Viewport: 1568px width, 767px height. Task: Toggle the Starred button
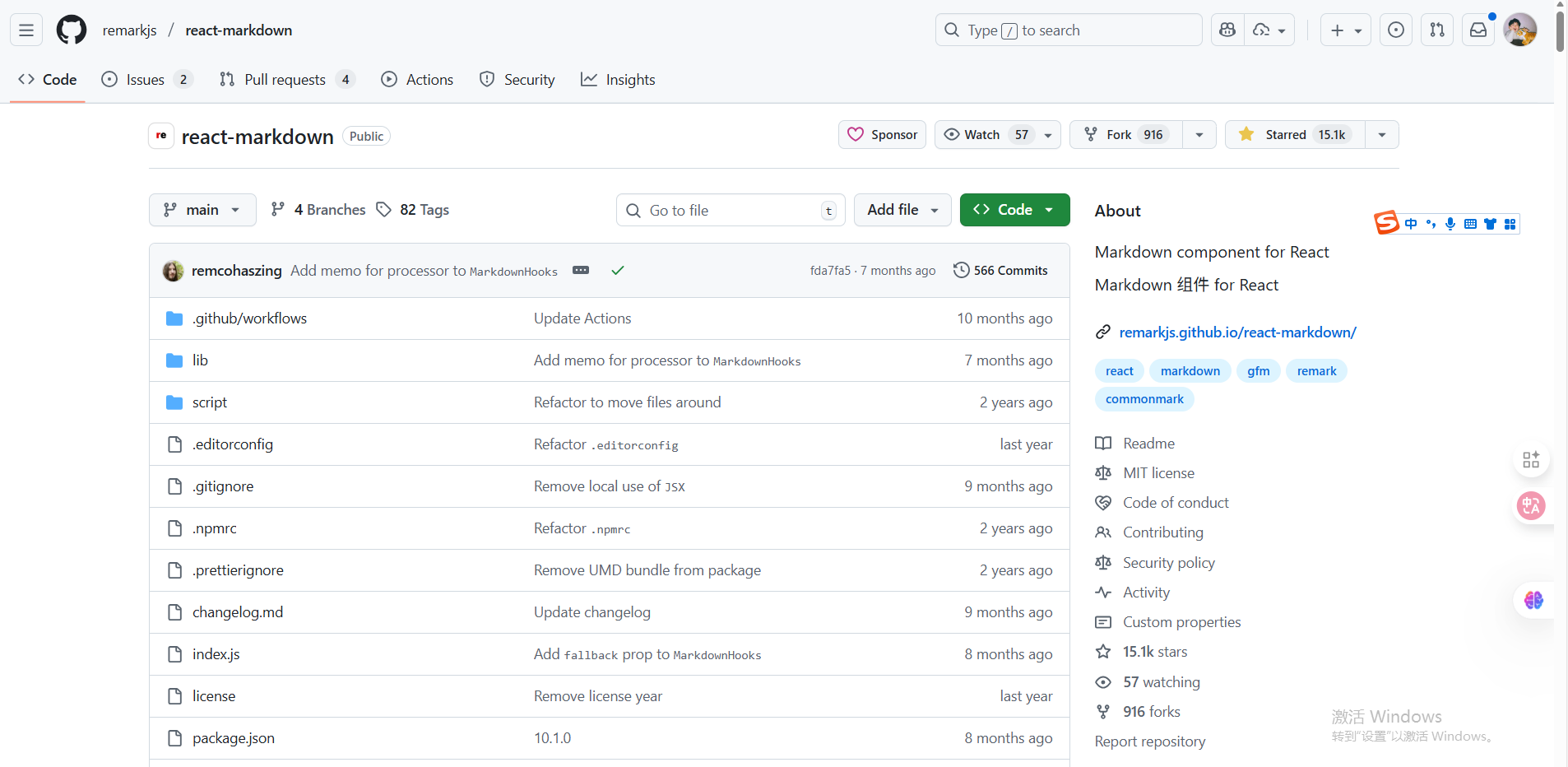[1295, 135]
